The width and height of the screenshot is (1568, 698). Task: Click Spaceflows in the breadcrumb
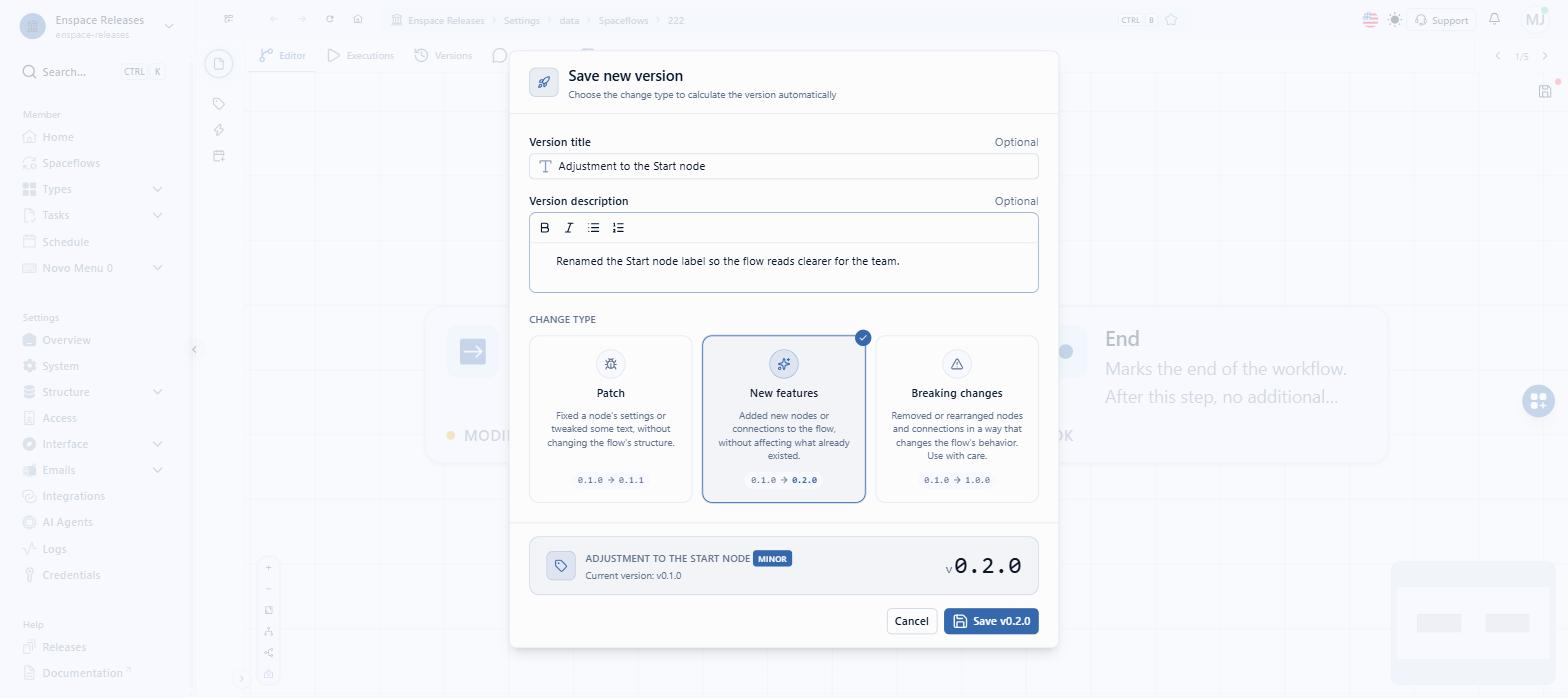tap(622, 20)
